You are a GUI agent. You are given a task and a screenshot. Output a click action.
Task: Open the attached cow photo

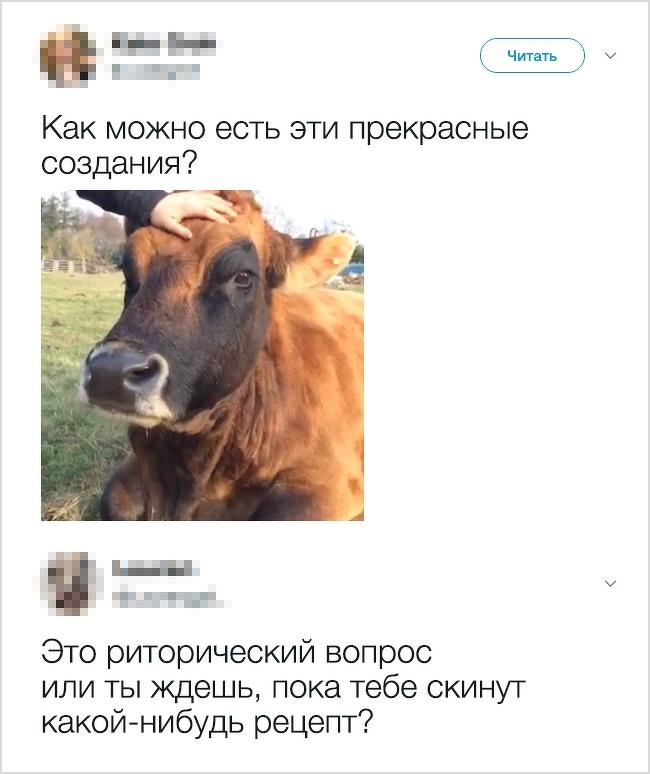[202, 355]
